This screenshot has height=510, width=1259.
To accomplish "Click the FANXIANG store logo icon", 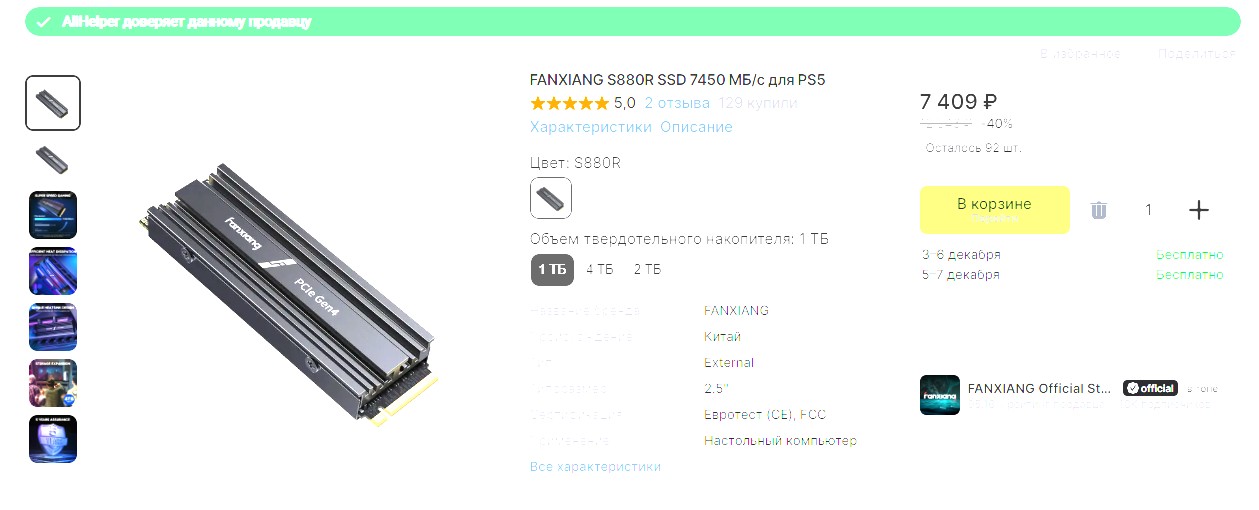I will click(x=939, y=395).
